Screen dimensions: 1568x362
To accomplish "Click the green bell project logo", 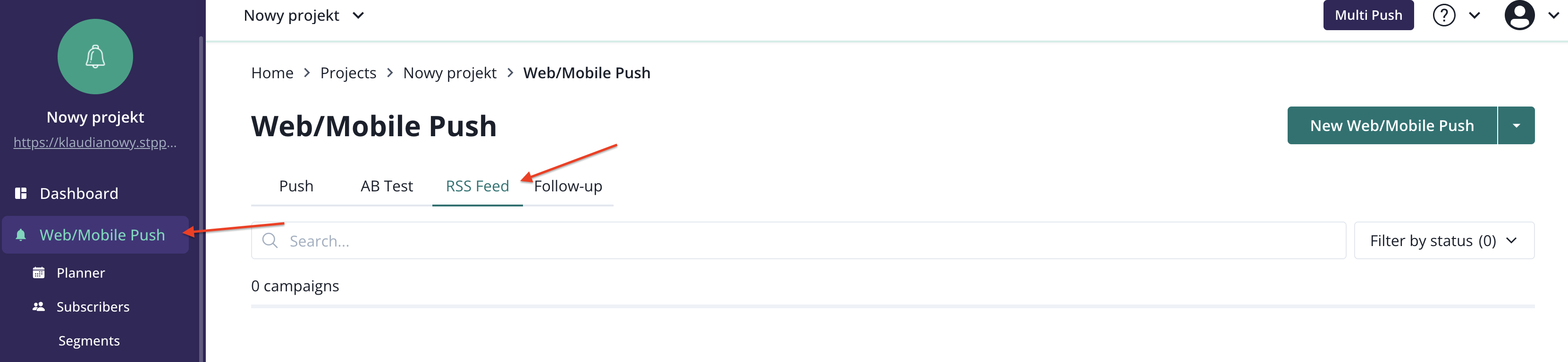I will click(95, 57).
